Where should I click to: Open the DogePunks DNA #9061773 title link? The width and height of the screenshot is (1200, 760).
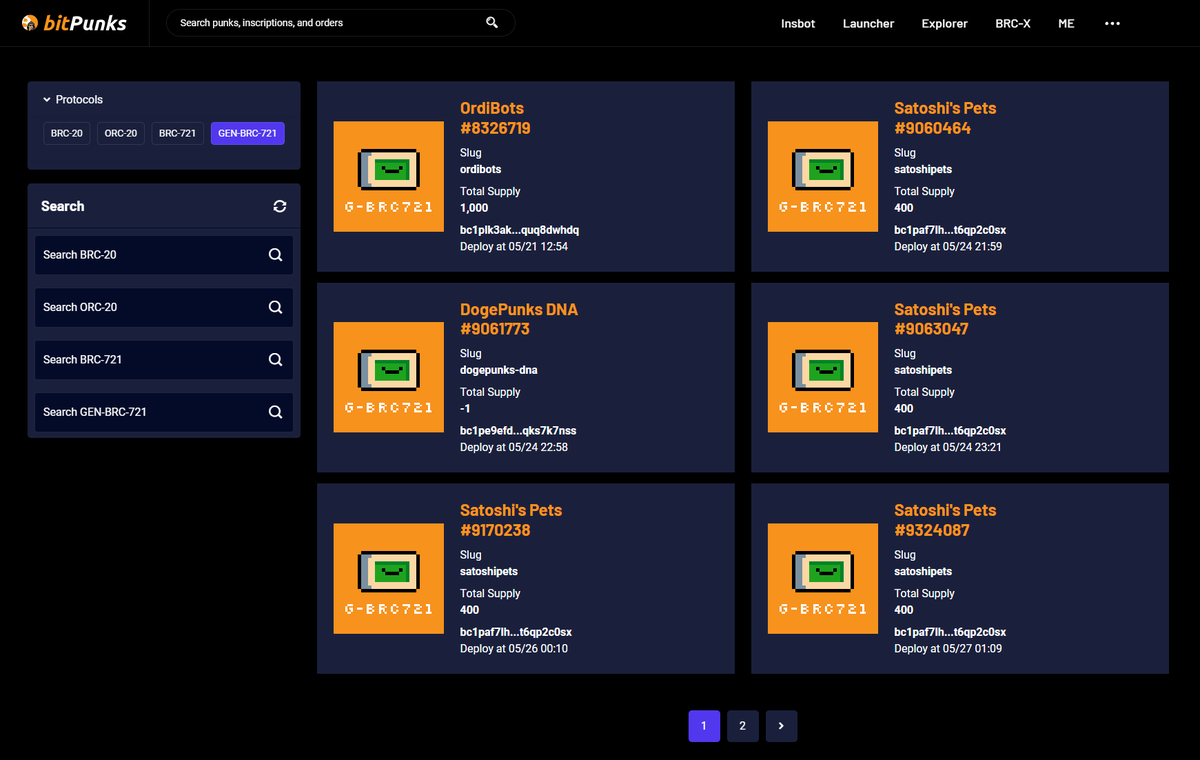pyautogui.click(x=519, y=319)
